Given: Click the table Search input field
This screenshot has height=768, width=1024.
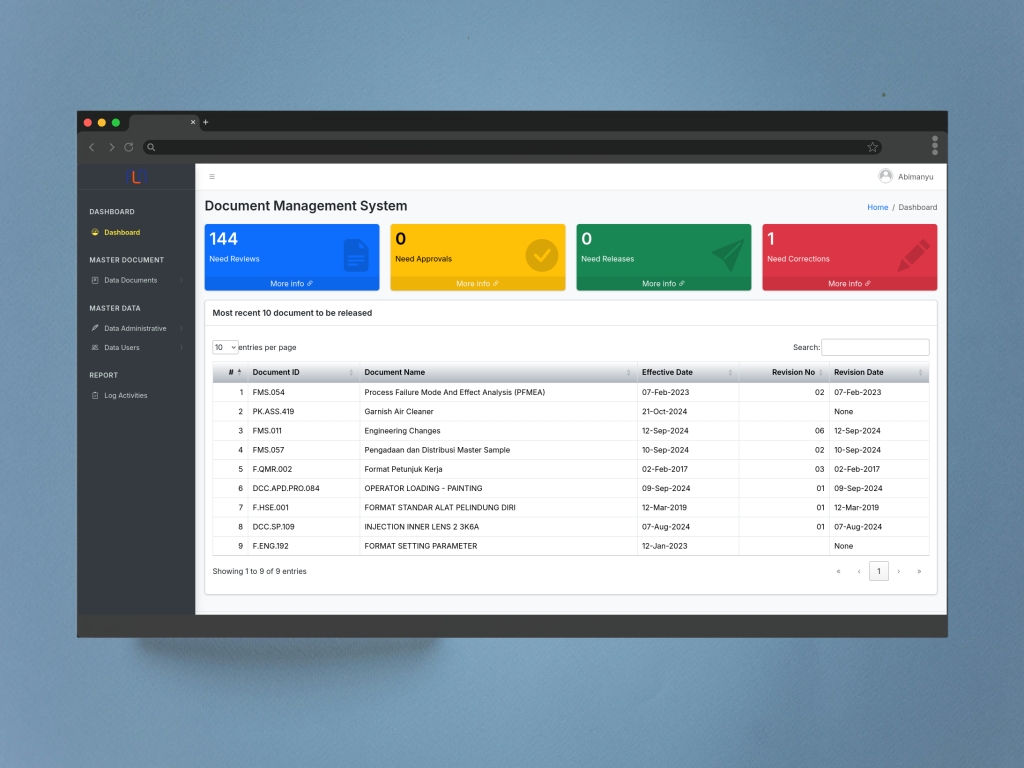Looking at the screenshot, I should (875, 347).
